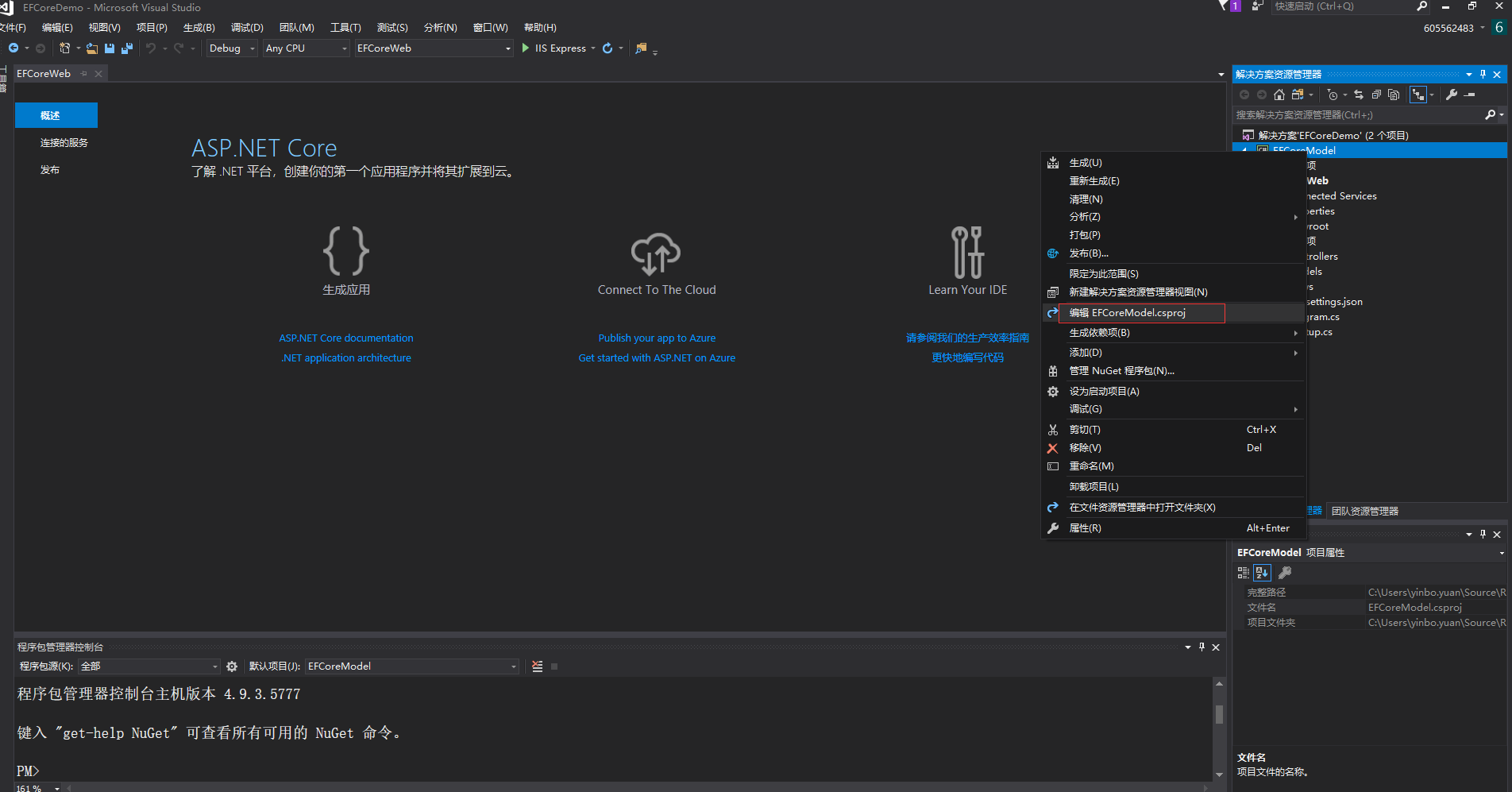
Task: Open the package source 全部 dropdown
Action: click(x=149, y=666)
